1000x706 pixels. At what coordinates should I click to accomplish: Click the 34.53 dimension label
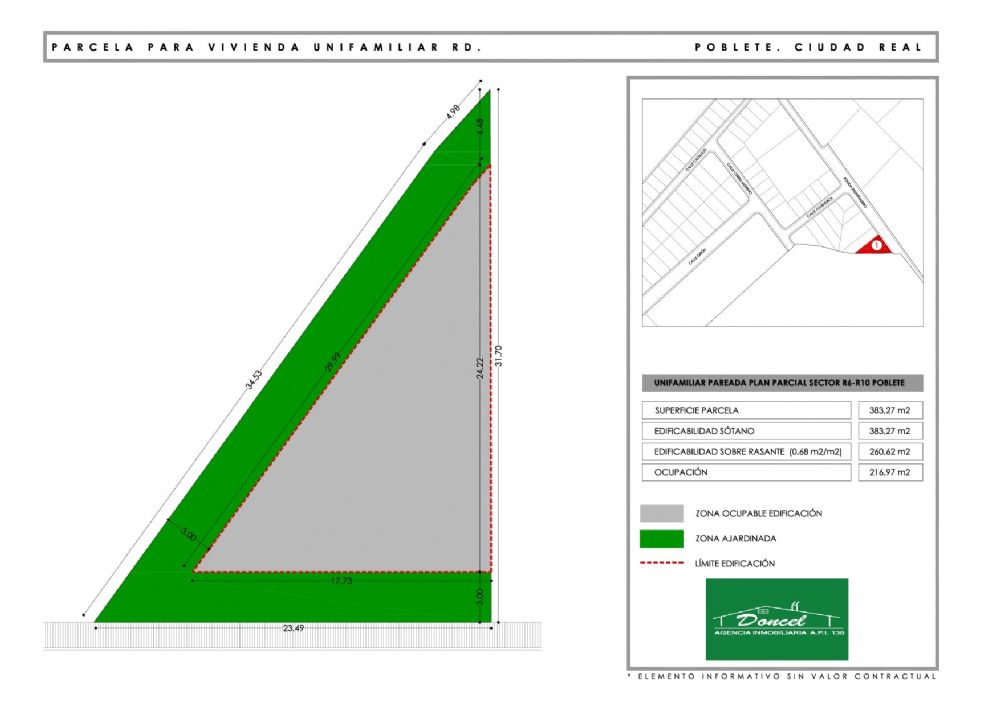tap(254, 379)
